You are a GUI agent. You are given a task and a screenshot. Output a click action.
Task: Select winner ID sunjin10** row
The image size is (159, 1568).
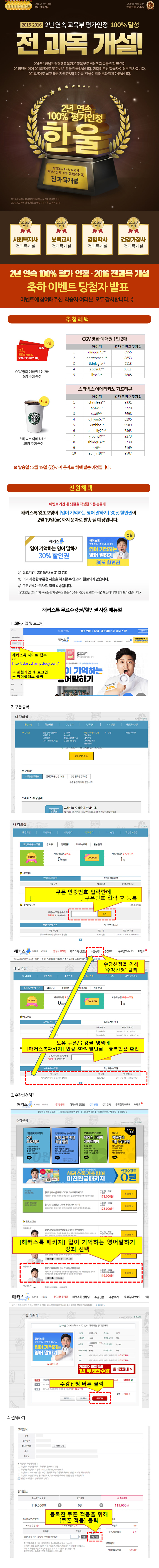(96, 453)
